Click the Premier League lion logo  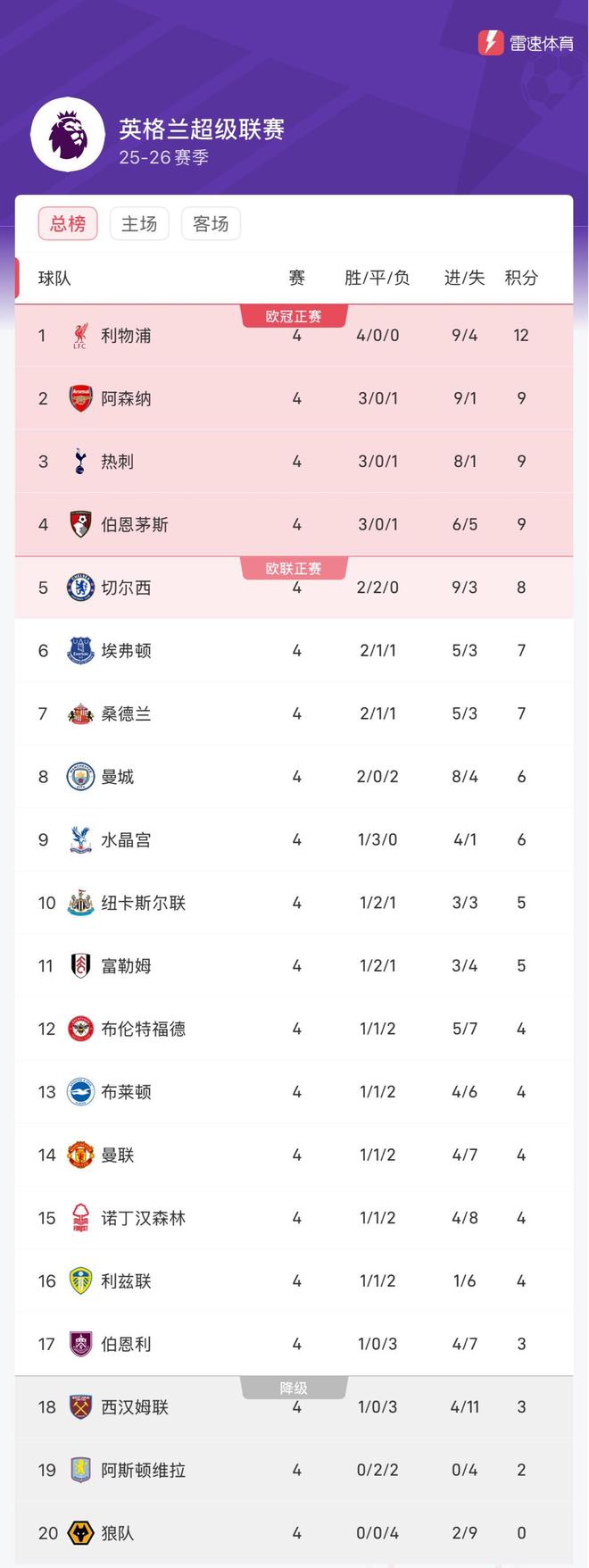click(x=68, y=135)
